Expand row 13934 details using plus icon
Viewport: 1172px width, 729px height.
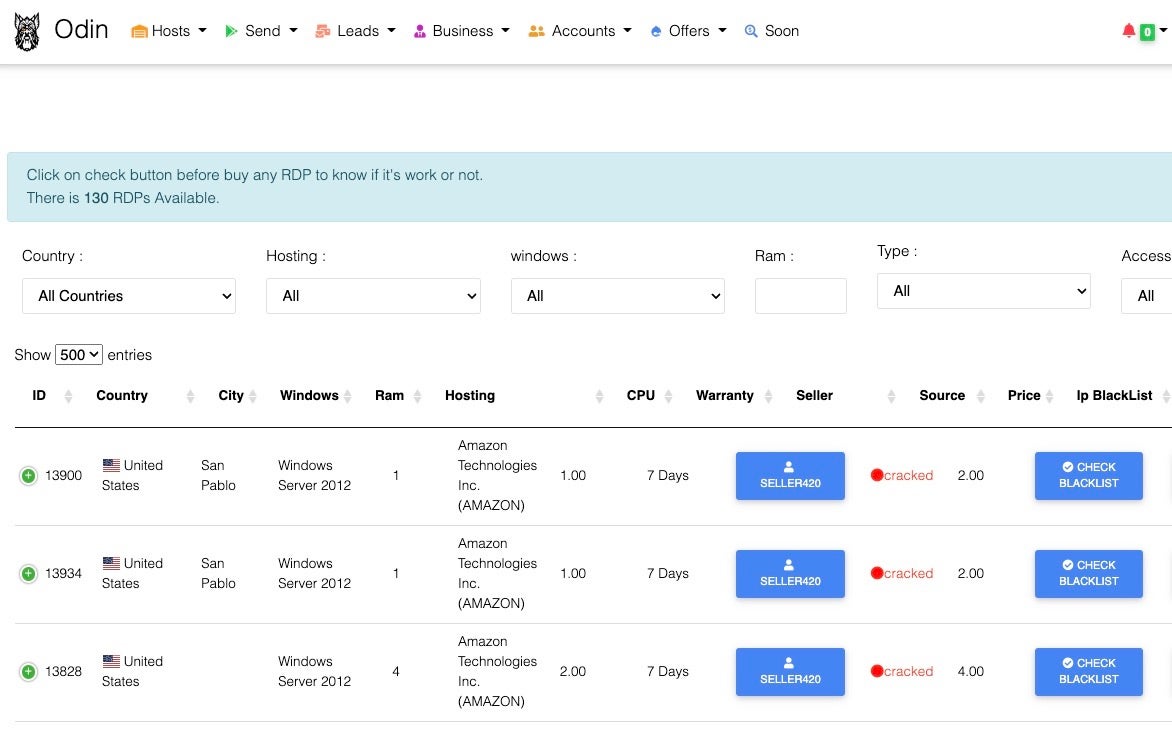pyautogui.click(x=29, y=574)
